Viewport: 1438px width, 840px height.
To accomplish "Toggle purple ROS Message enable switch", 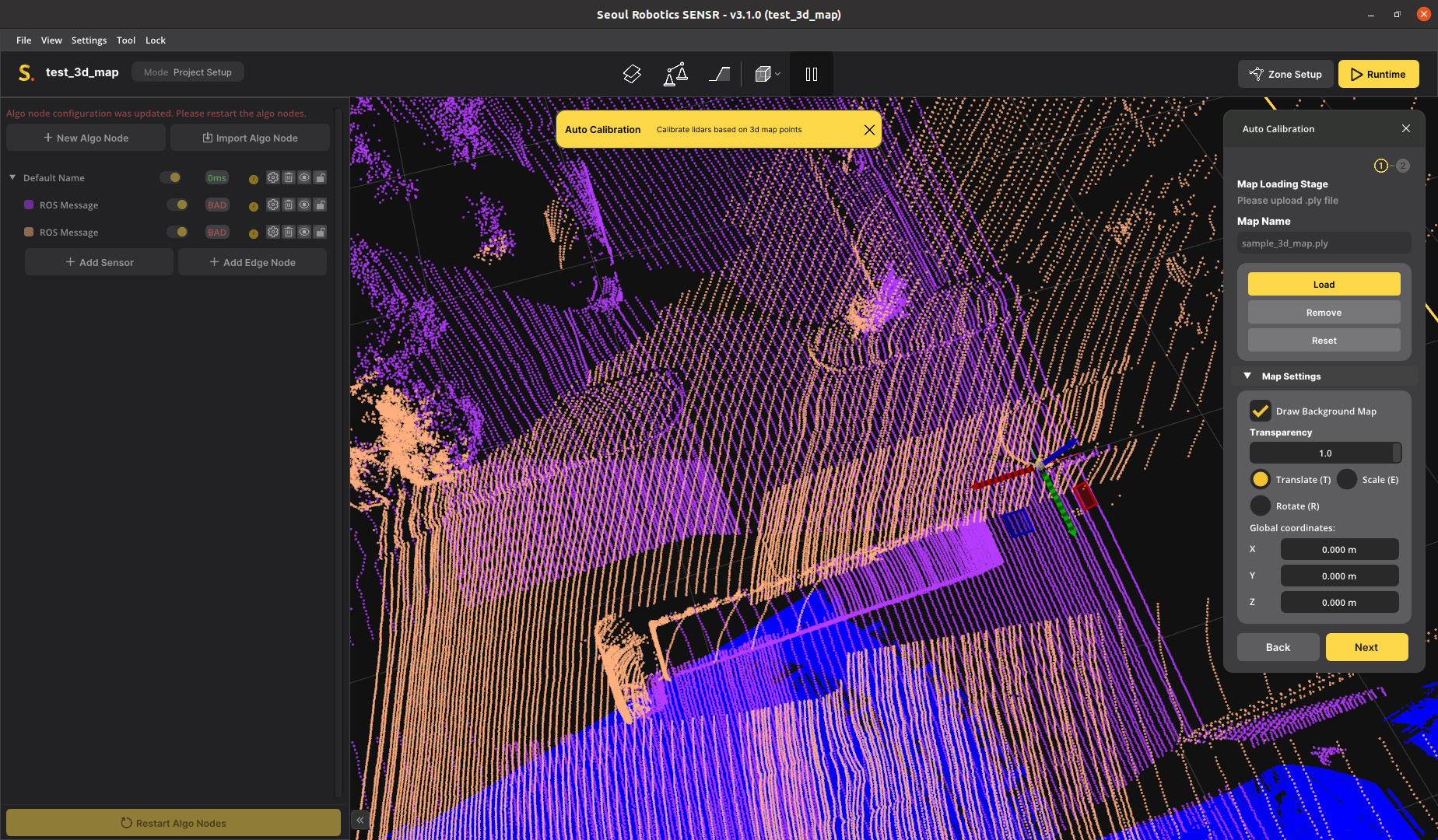I will tap(178, 205).
